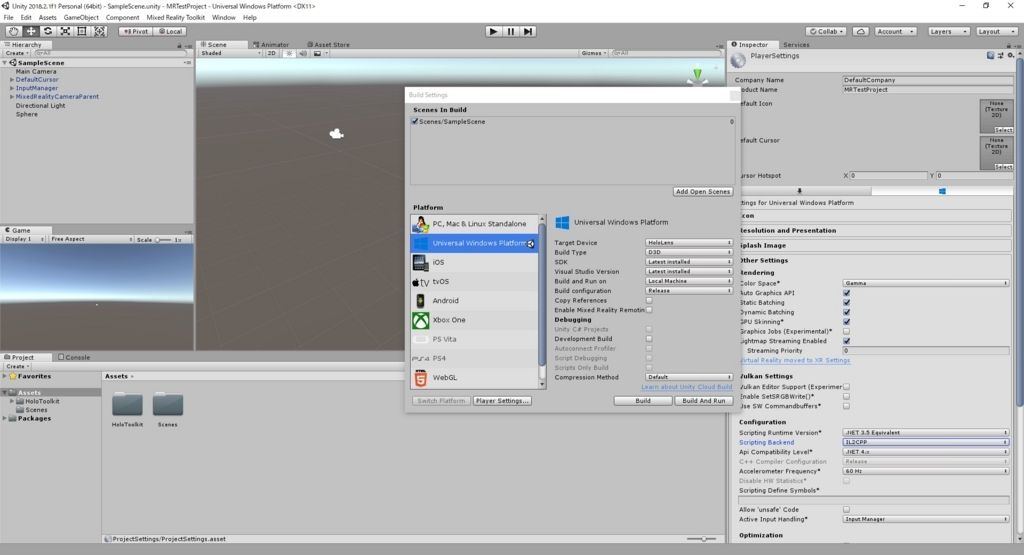This screenshot has height=555, width=1024.
Task: Select Universal Windows Platform in list
Action: click(x=474, y=244)
